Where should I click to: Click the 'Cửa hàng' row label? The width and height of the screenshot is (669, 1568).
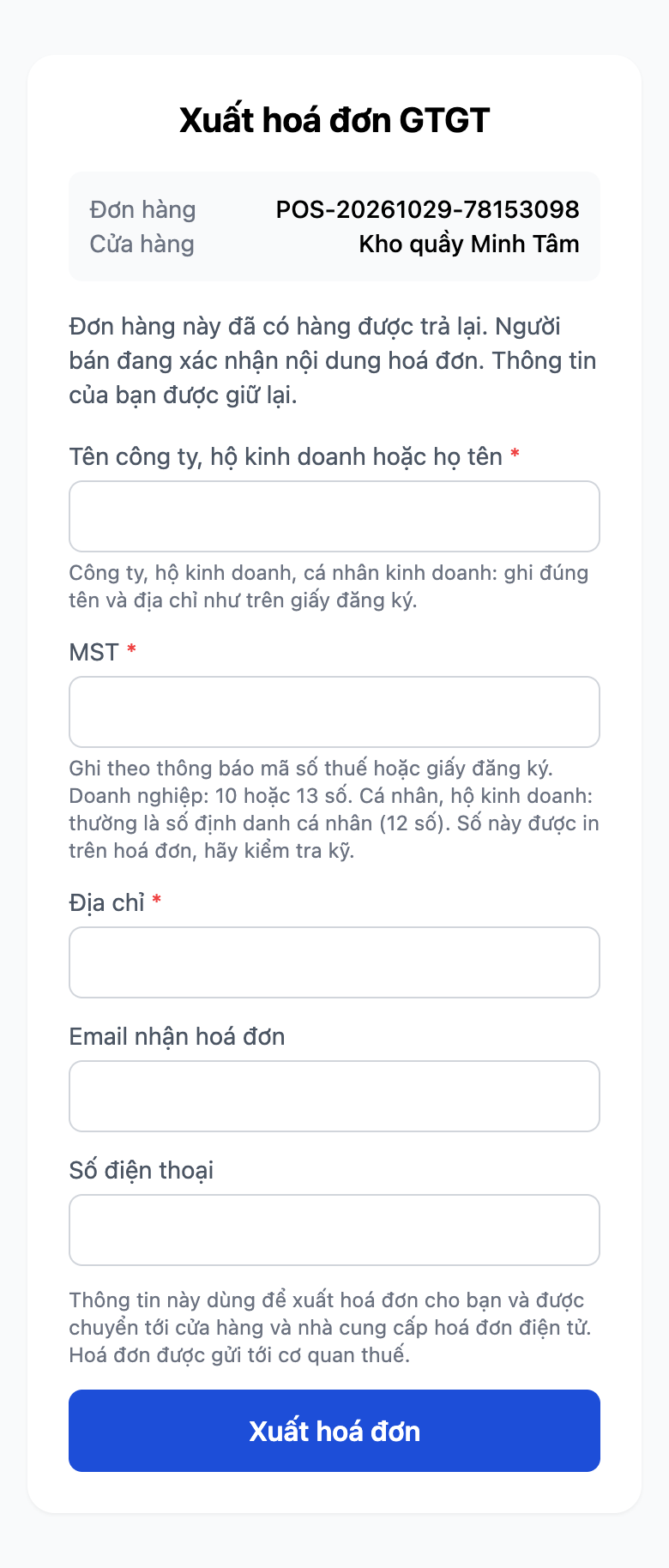pyautogui.click(x=142, y=244)
